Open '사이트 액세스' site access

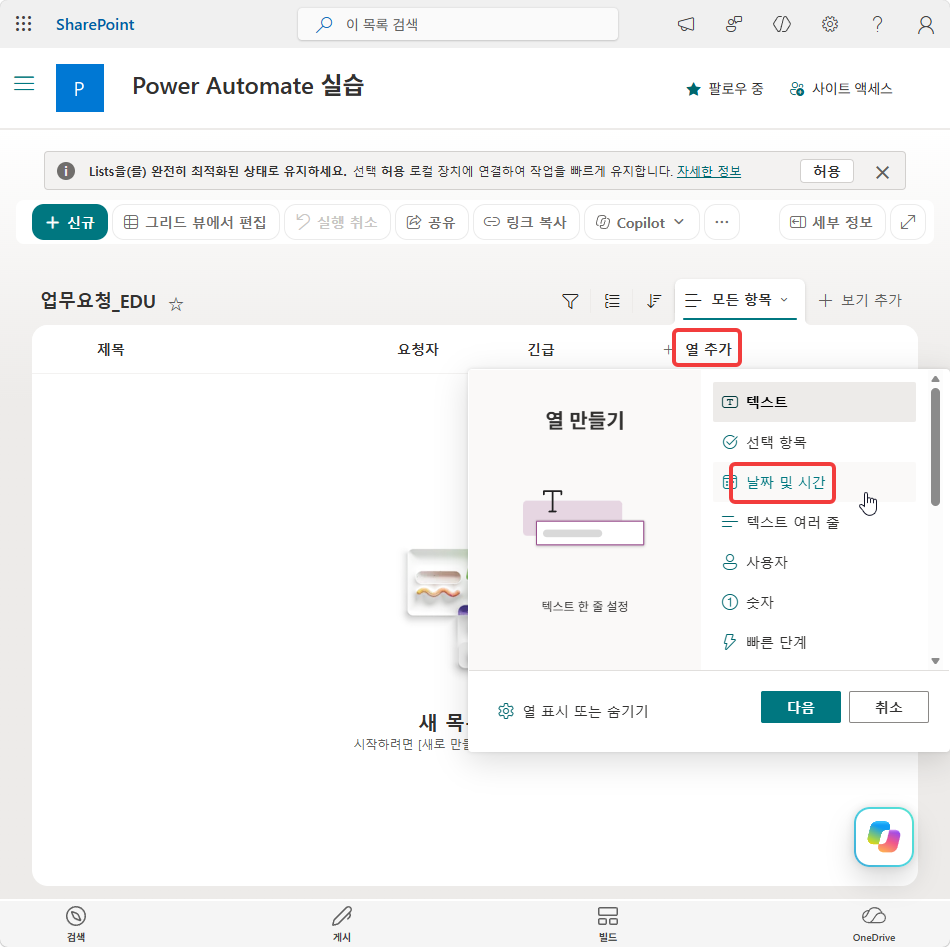coord(841,89)
